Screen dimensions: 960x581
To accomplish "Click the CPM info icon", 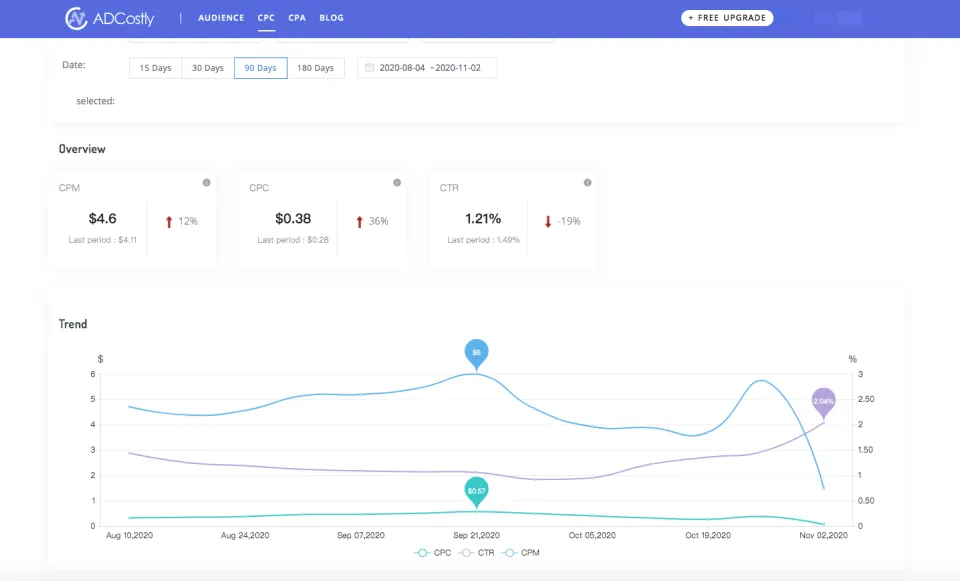I will tap(207, 182).
